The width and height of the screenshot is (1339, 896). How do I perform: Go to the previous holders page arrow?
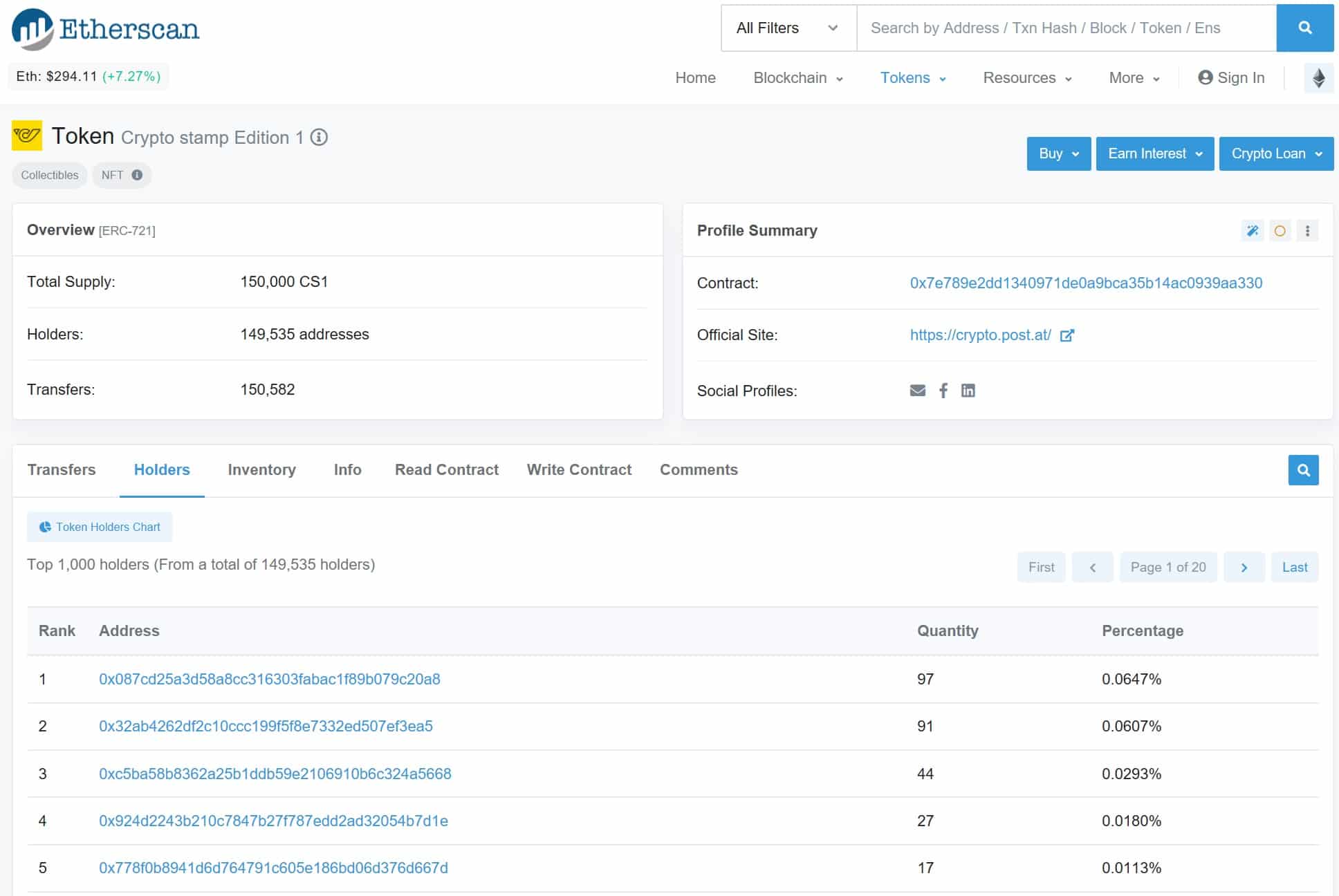(1093, 567)
